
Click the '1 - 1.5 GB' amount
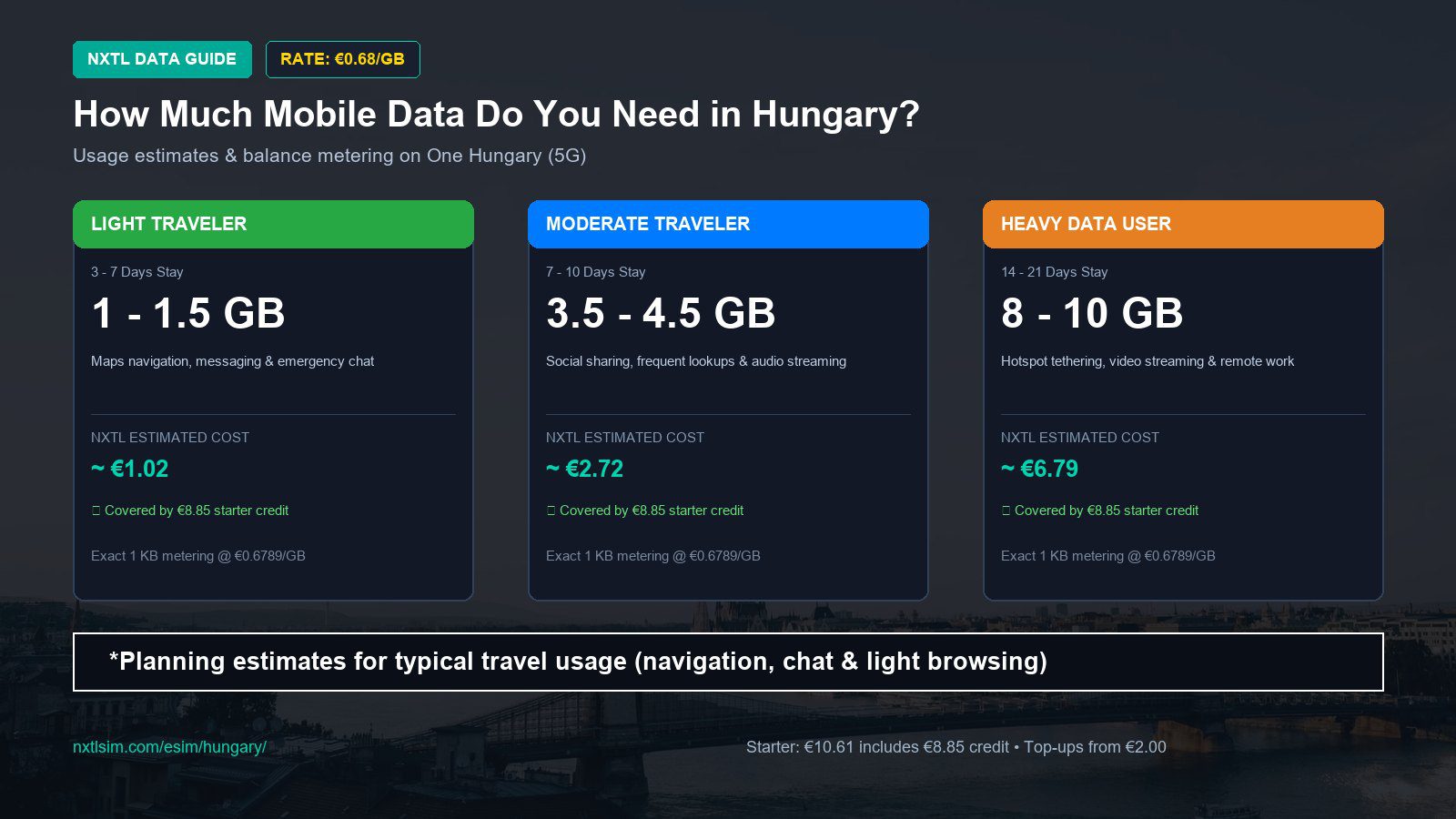coord(188,313)
